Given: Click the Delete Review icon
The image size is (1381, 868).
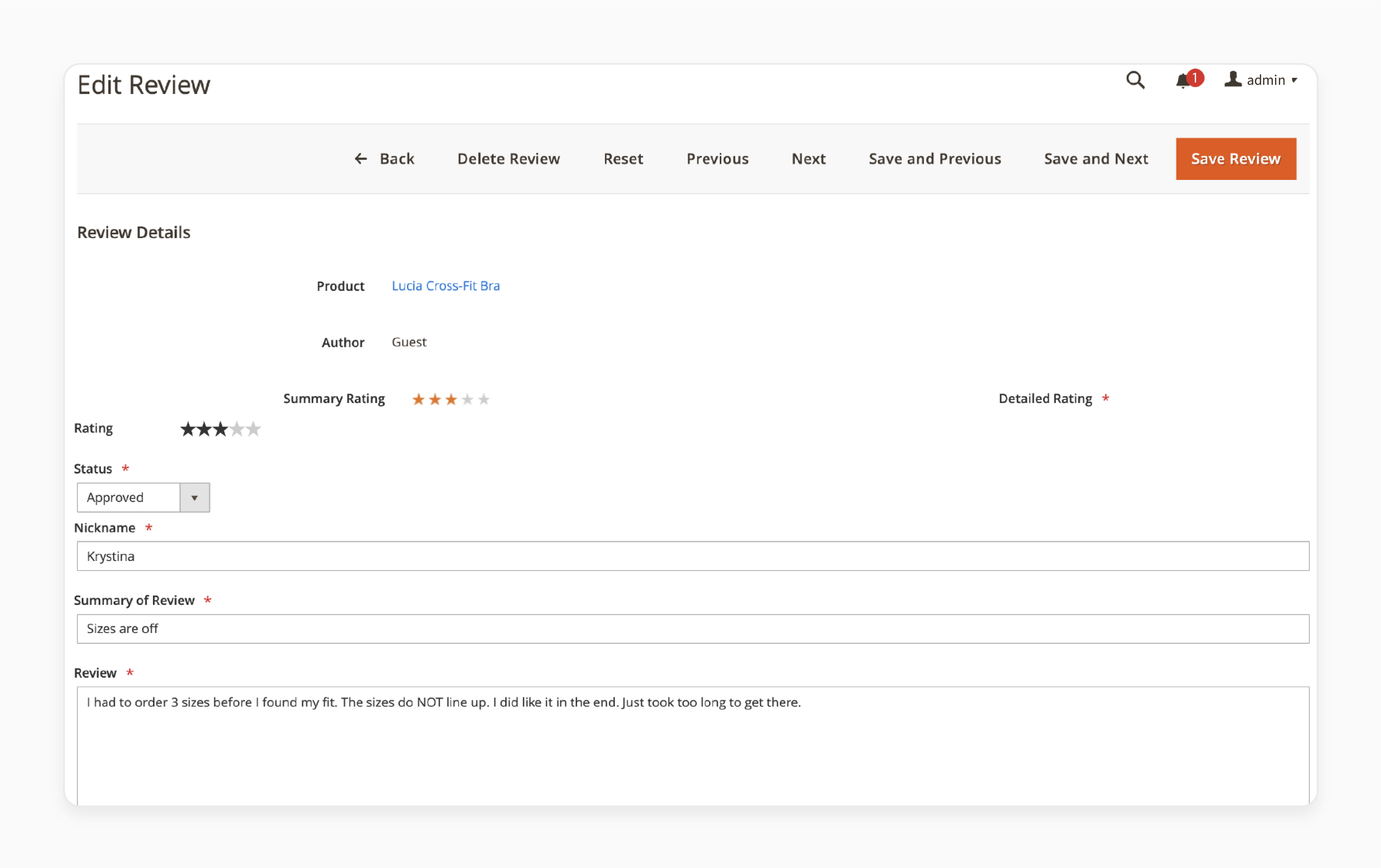Looking at the screenshot, I should point(508,158).
